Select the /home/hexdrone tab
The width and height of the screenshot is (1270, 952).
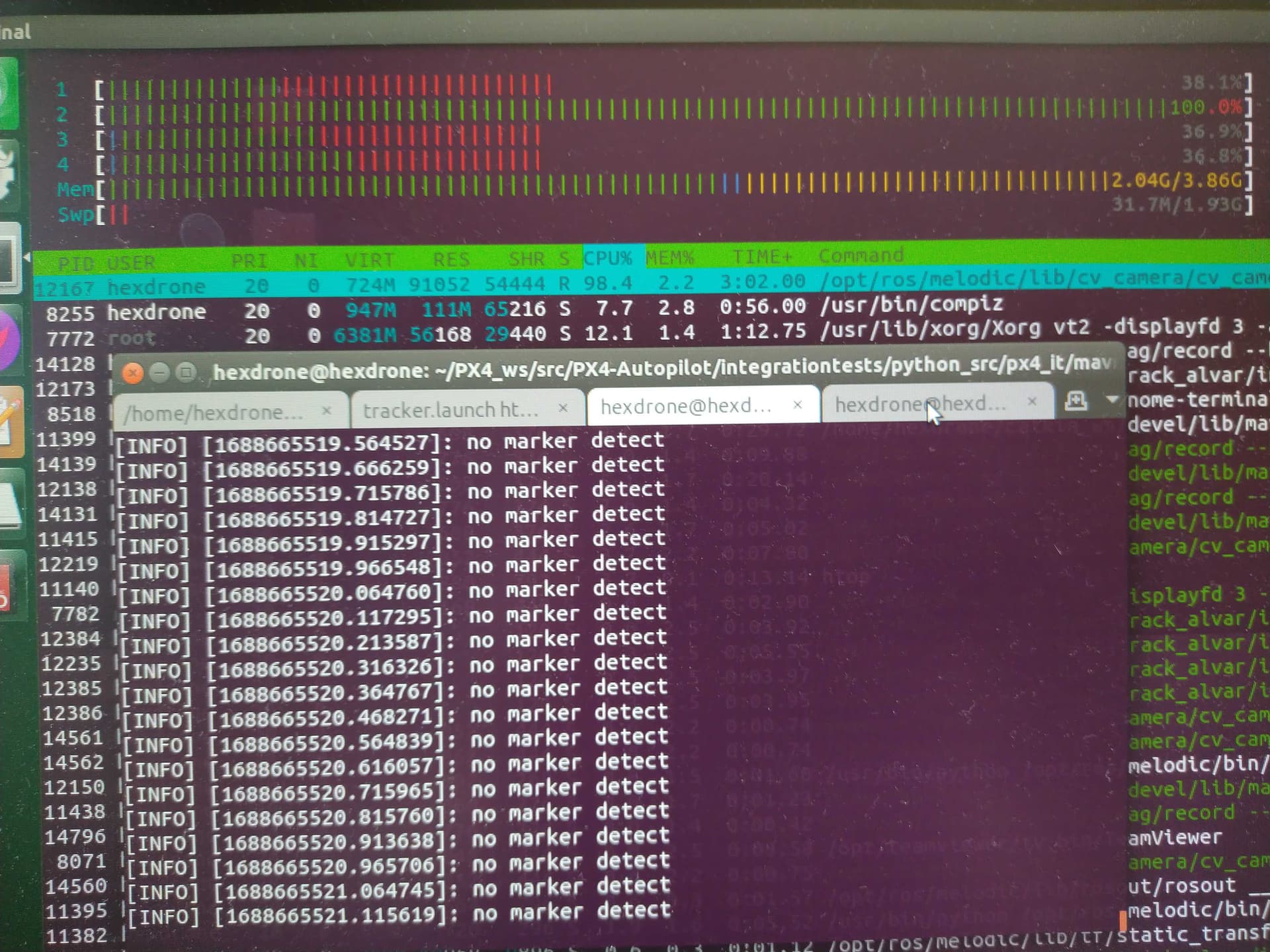[214, 413]
